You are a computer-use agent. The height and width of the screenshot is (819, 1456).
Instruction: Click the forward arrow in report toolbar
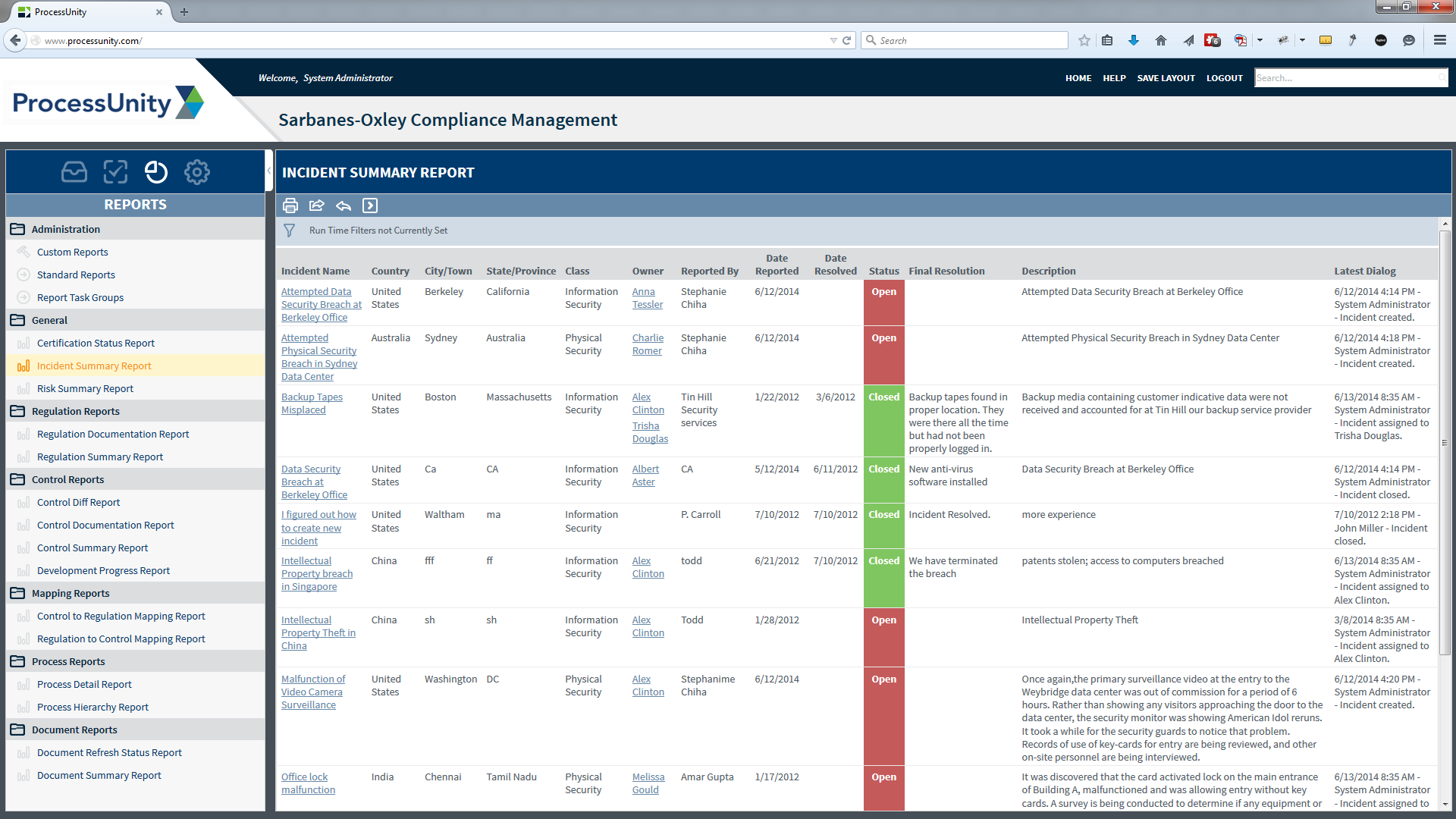(x=370, y=206)
